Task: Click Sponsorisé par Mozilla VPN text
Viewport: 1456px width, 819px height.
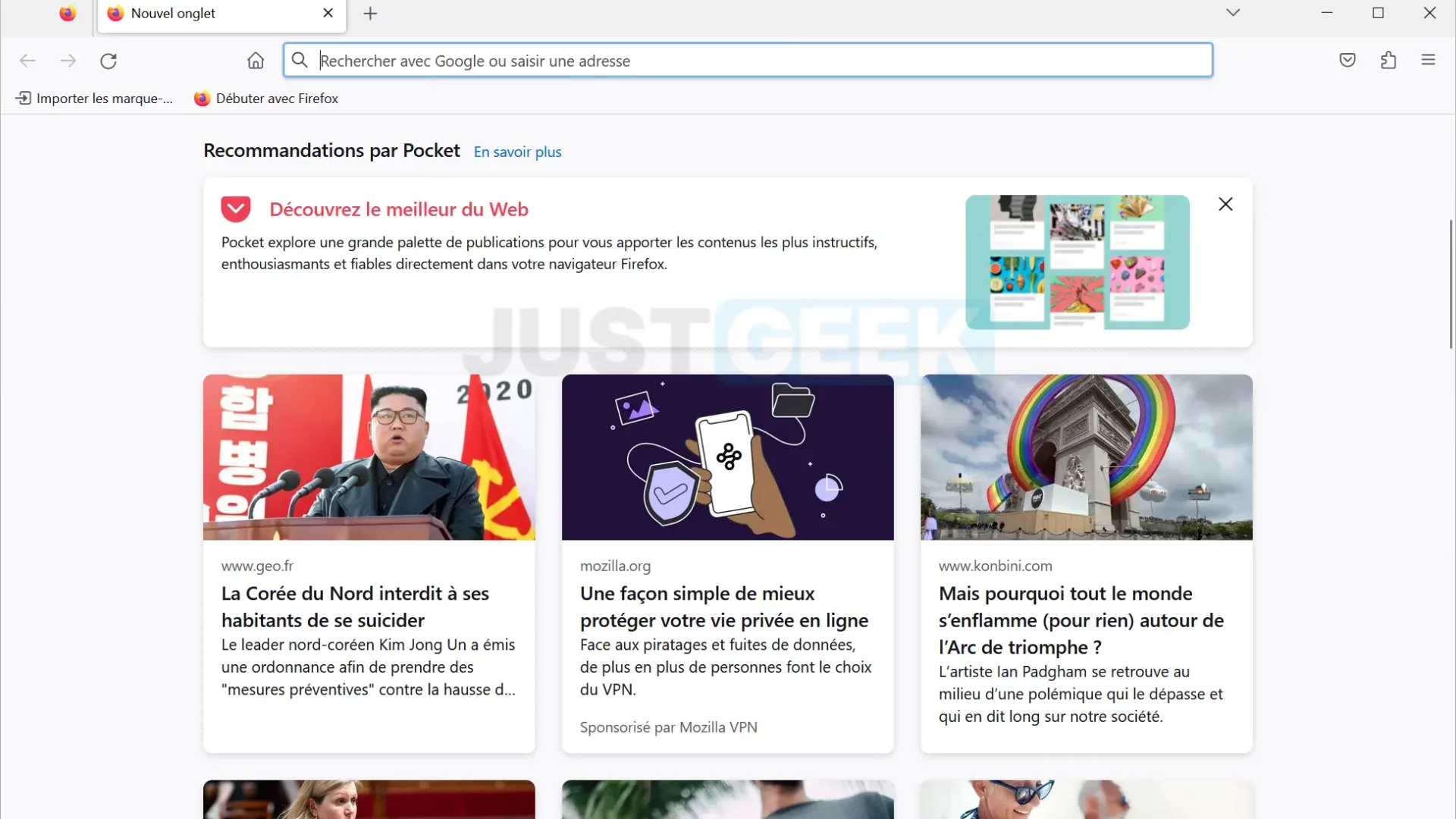Action: [669, 727]
